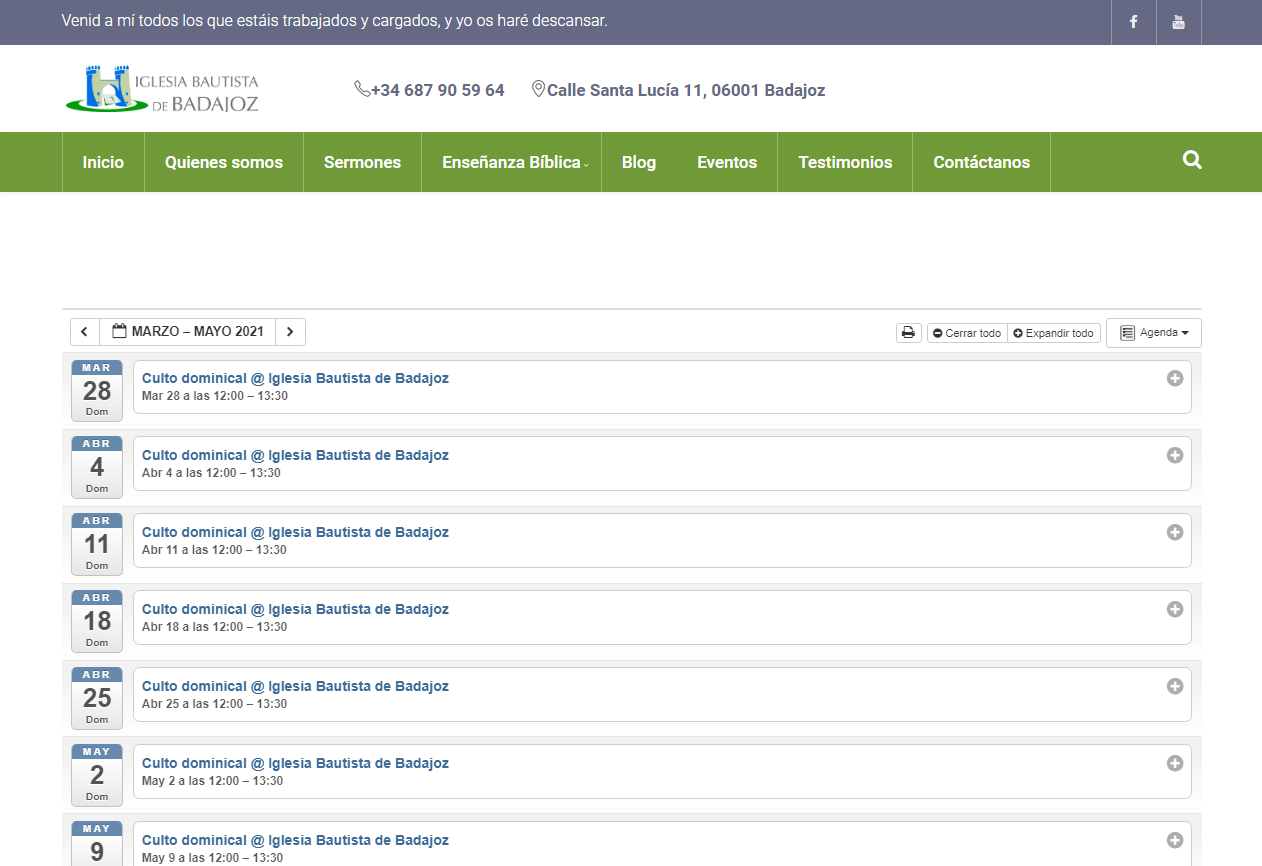The image size is (1262, 866).
Task: Open the Contáctanos menu item
Action: [981, 162]
